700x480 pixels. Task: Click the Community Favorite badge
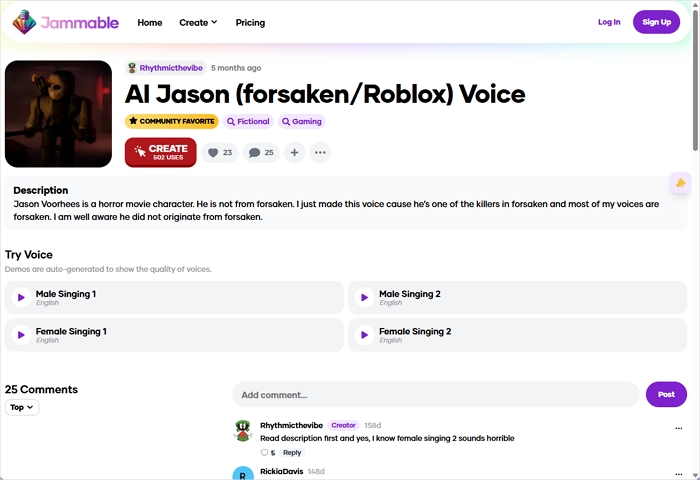pyautogui.click(x=171, y=121)
